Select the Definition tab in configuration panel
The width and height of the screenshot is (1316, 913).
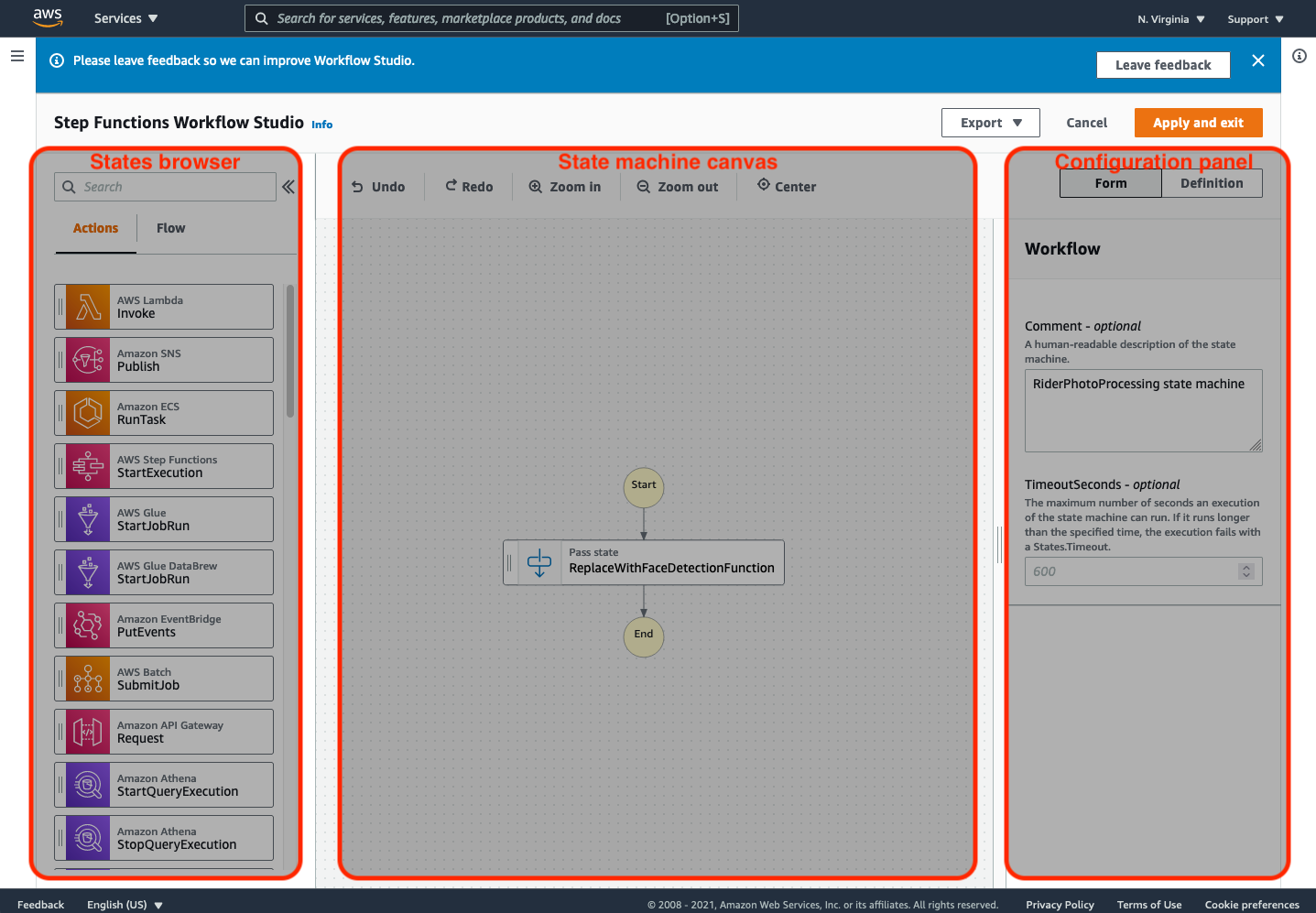[x=1212, y=183]
